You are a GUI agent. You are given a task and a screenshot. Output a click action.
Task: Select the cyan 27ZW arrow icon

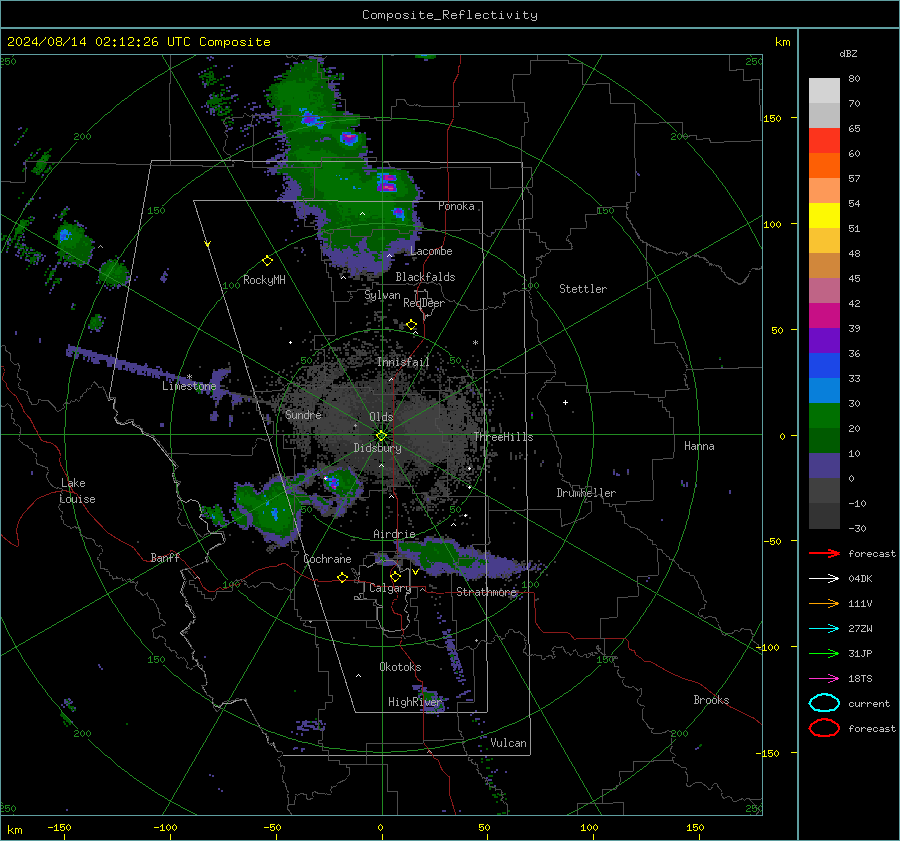click(824, 629)
